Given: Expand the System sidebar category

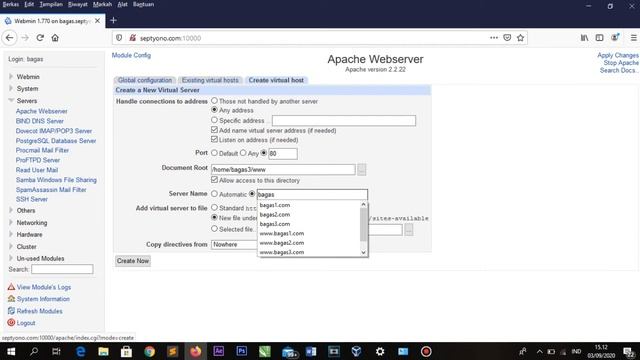Looking at the screenshot, I should 11,88.
